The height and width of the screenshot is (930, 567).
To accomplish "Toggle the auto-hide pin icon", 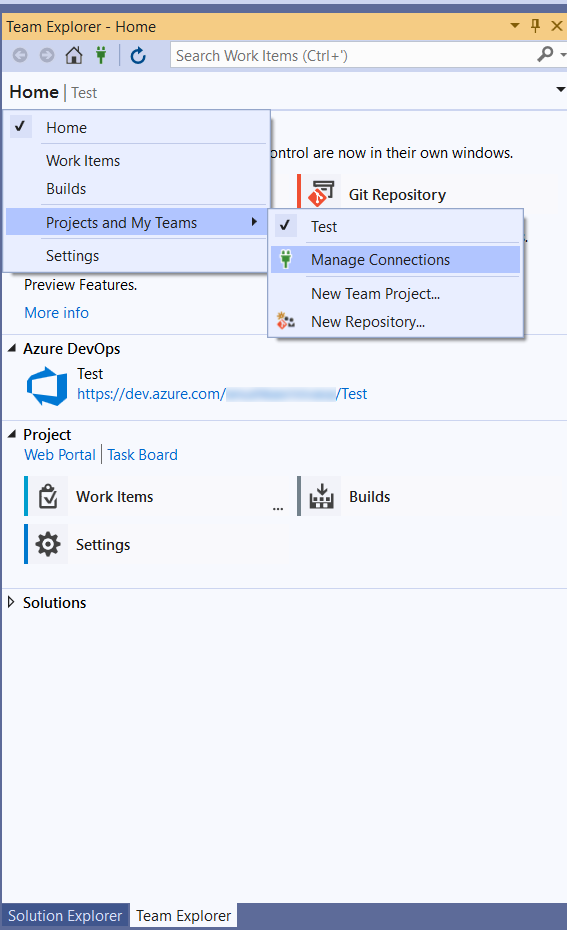I will [536, 26].
